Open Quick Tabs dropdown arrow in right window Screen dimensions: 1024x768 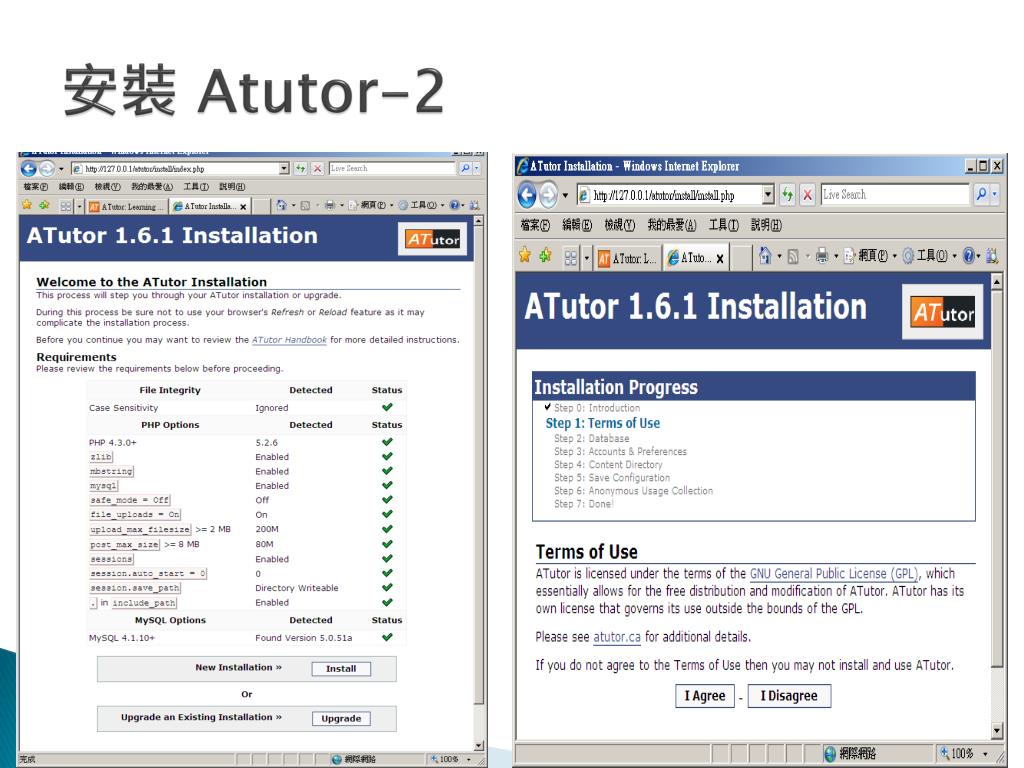586,258
